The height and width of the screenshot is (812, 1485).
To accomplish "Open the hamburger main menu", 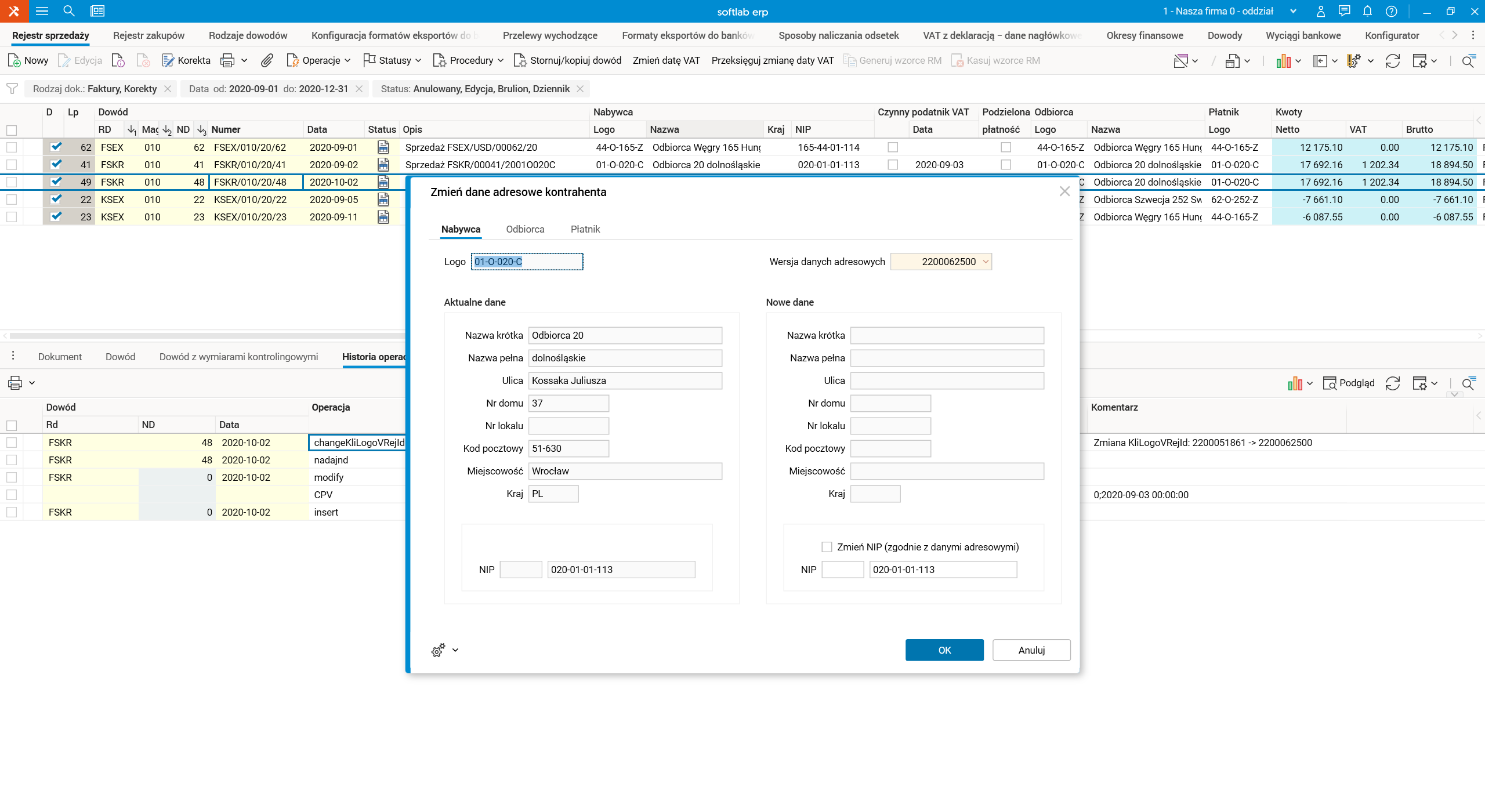I will 42,11.
